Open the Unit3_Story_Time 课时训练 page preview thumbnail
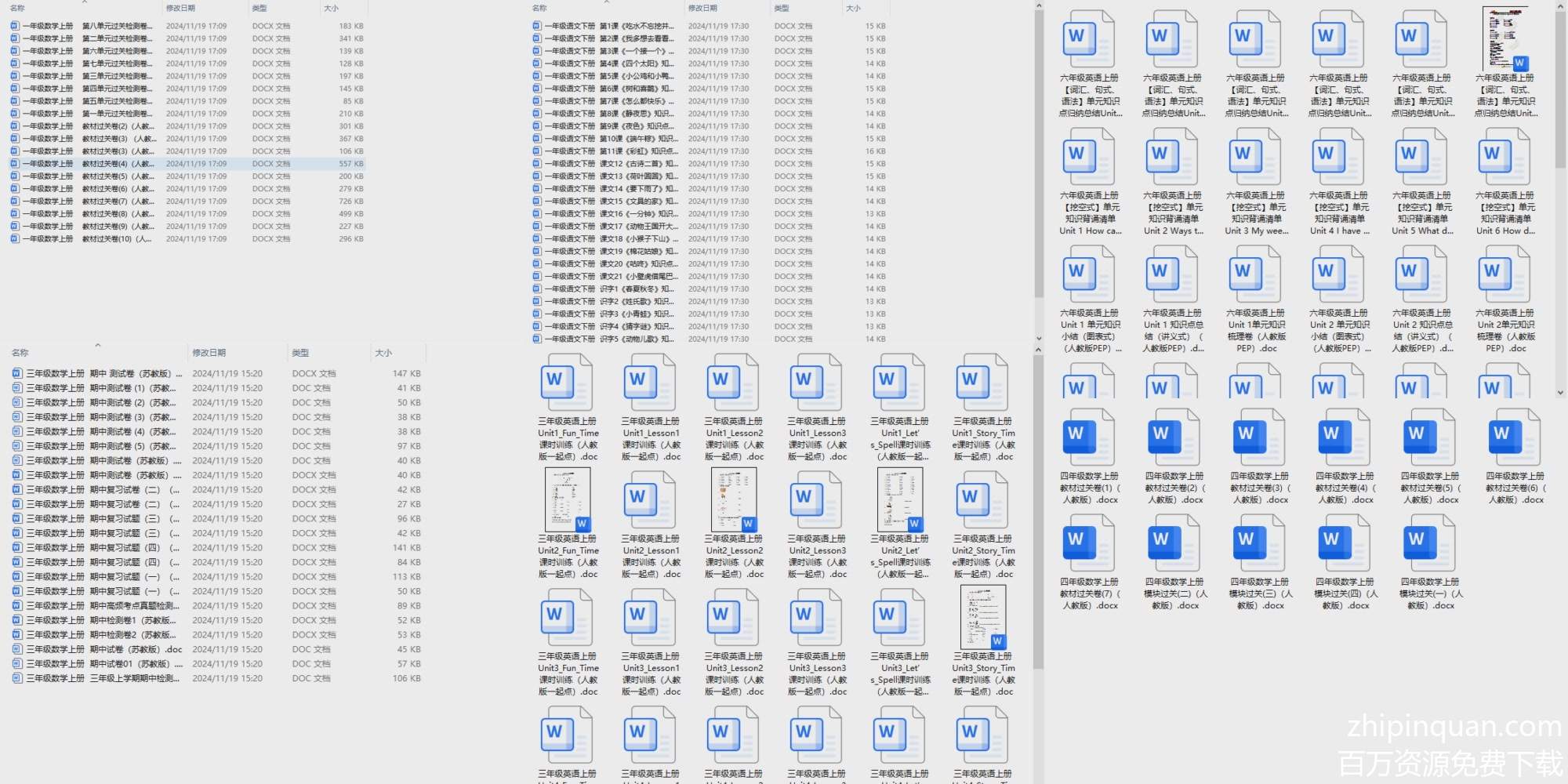 click(983, 617)
